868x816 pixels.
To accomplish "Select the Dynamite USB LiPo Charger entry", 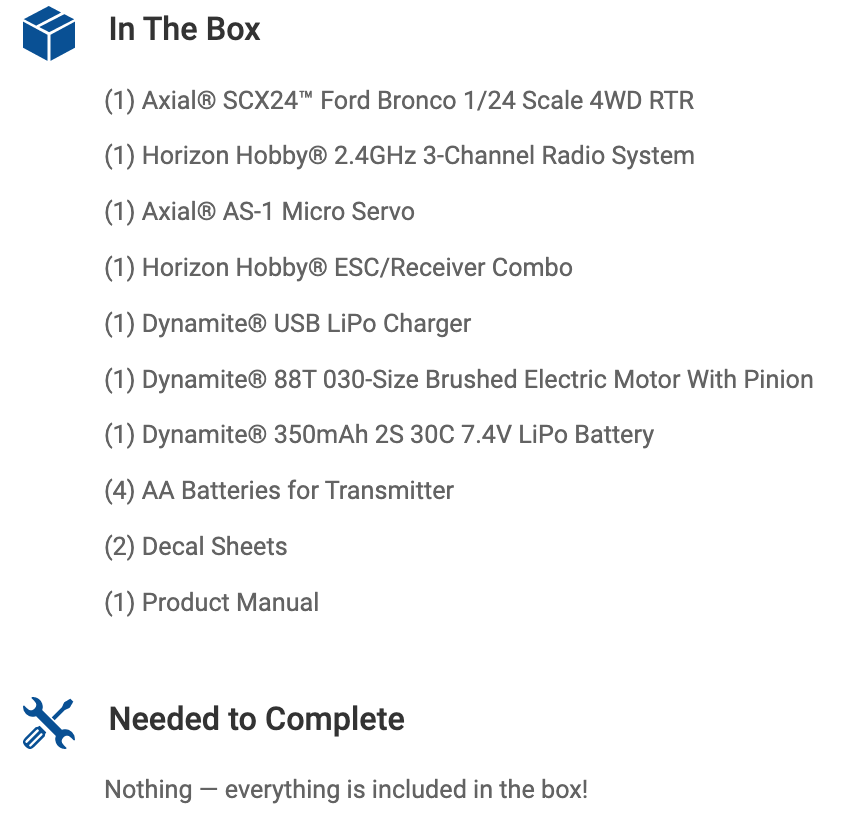I will pyautogui.click(x=288, y=324).
